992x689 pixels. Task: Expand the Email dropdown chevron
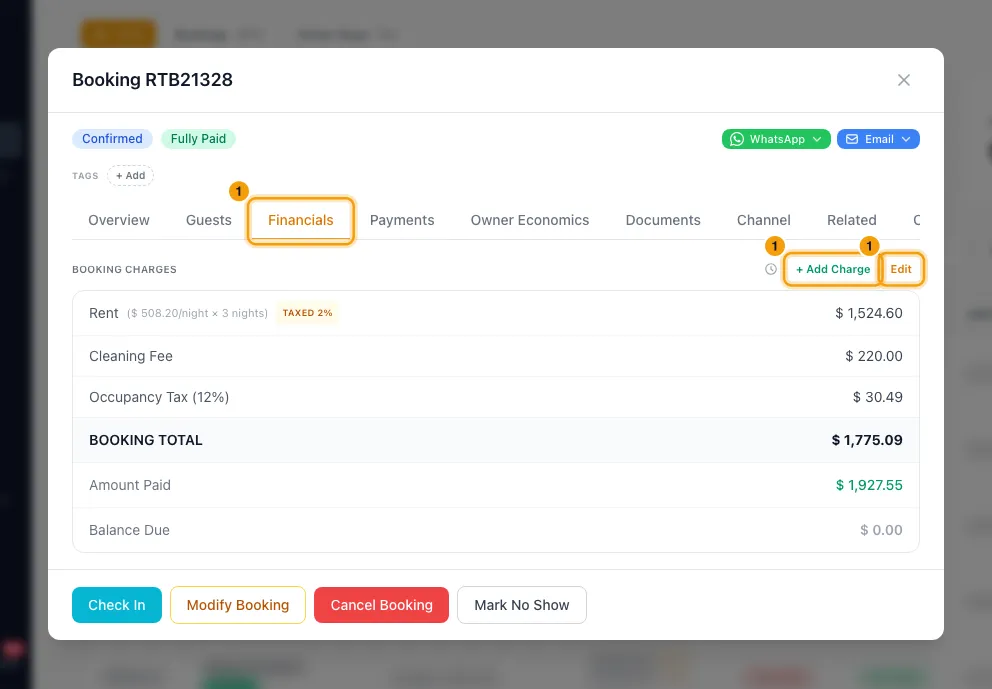pyautogui.click(x=906, y=139)
